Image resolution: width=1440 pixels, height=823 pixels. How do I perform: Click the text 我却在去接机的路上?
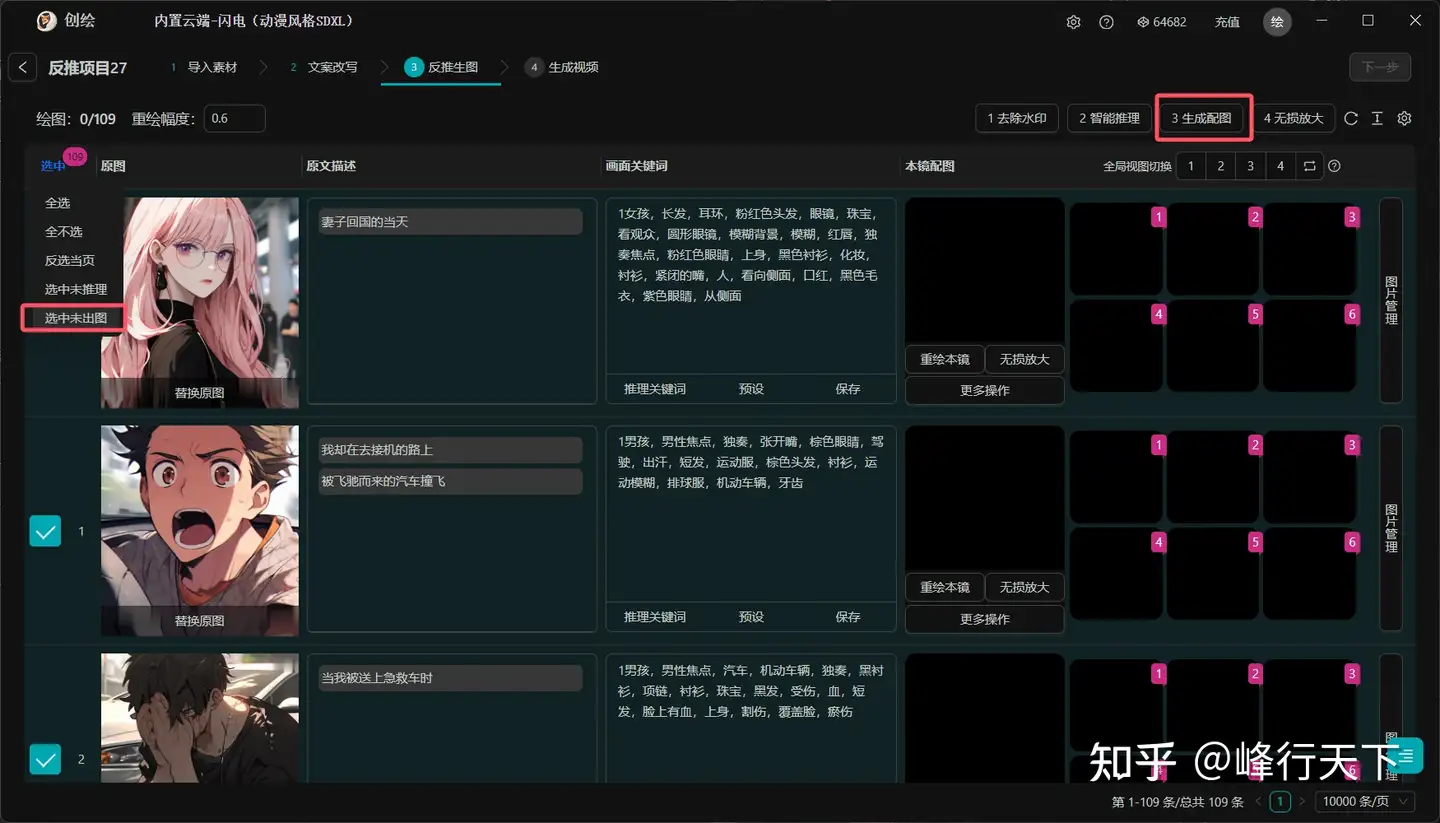[x=377, y=450]
